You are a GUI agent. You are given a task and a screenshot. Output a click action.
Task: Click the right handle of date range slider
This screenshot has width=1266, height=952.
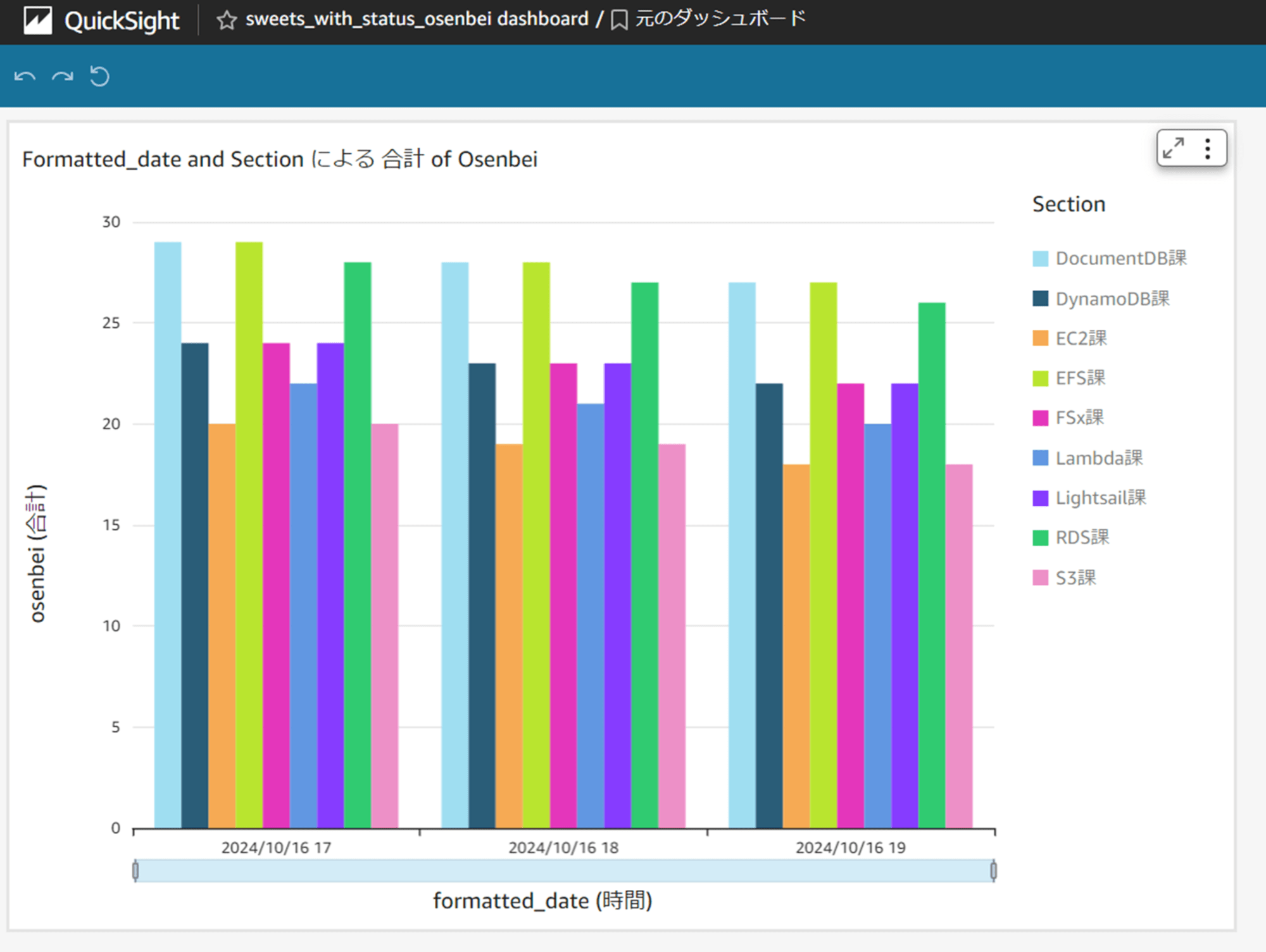pos(993,871)
